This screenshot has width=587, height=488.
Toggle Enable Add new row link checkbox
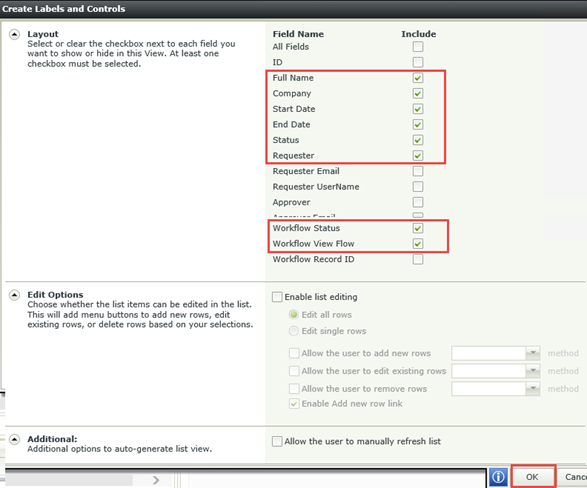coord(294,404)
